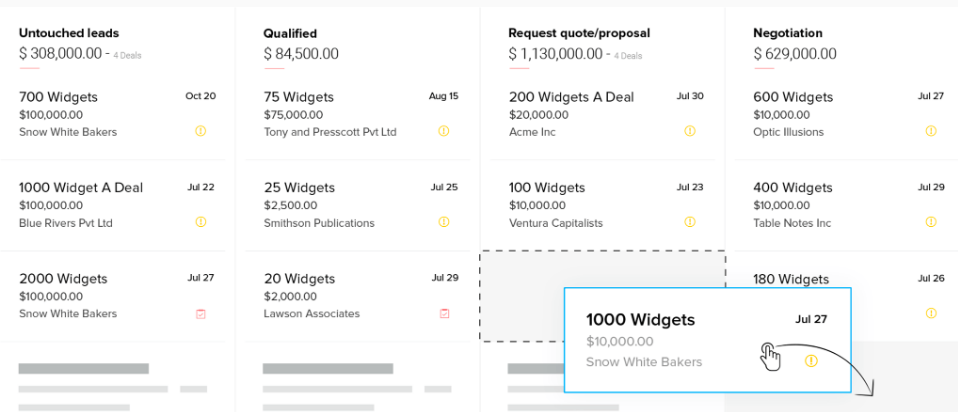958x412 pixels.
Task: Open the 700 Widgets deal title
Action: (58, 97)
